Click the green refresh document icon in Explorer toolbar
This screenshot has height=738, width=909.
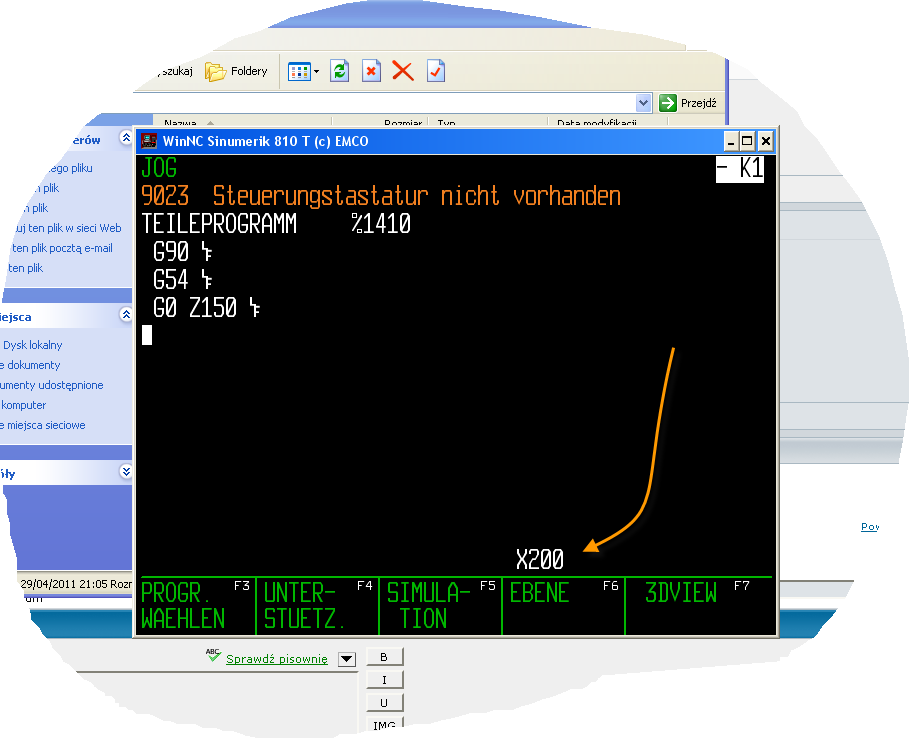coord(340,71)
